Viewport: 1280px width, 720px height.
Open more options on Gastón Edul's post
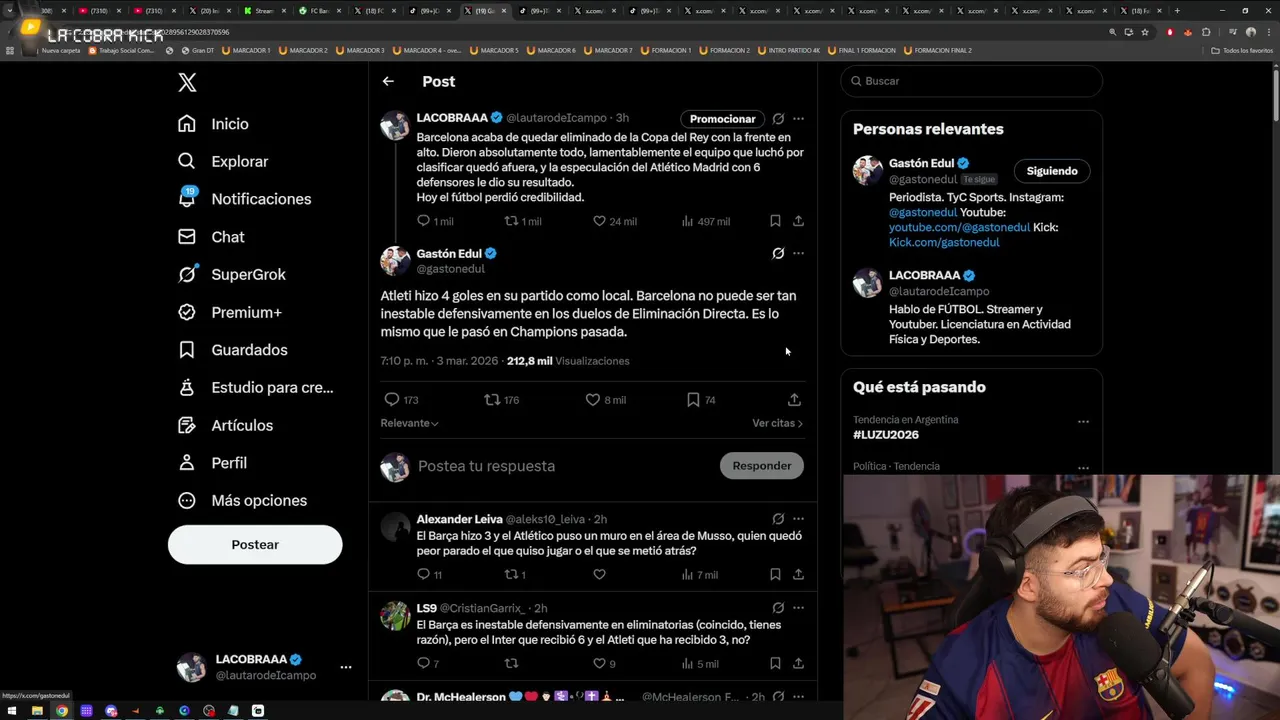point(798,253)
